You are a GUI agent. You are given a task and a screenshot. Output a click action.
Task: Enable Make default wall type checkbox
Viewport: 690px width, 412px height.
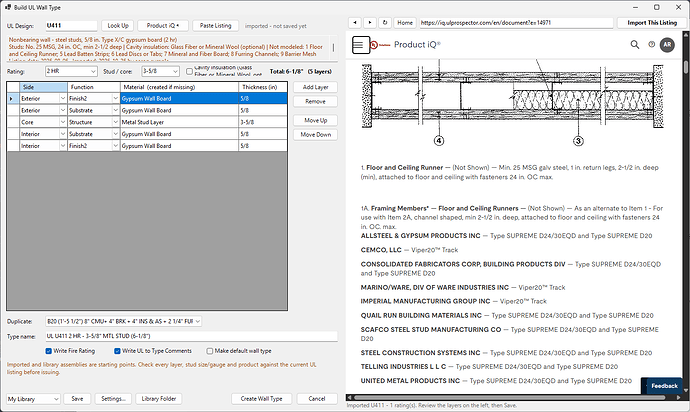[x=210, y=351]
